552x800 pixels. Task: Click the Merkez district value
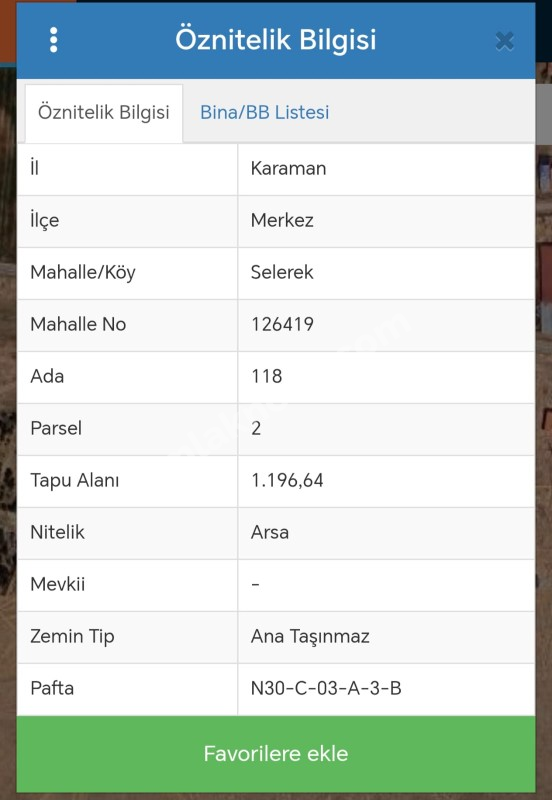click(x=282, y=221)
